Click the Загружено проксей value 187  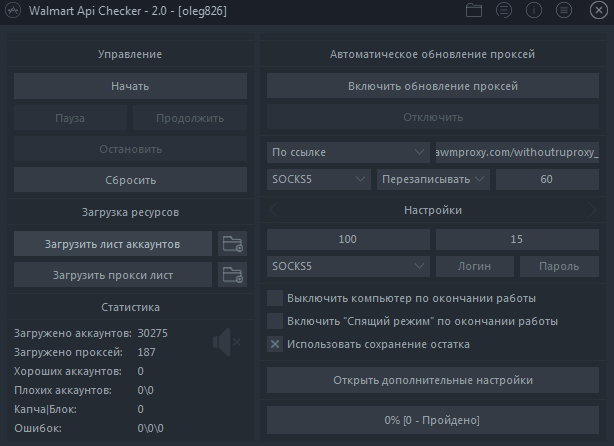coord(146,352)
